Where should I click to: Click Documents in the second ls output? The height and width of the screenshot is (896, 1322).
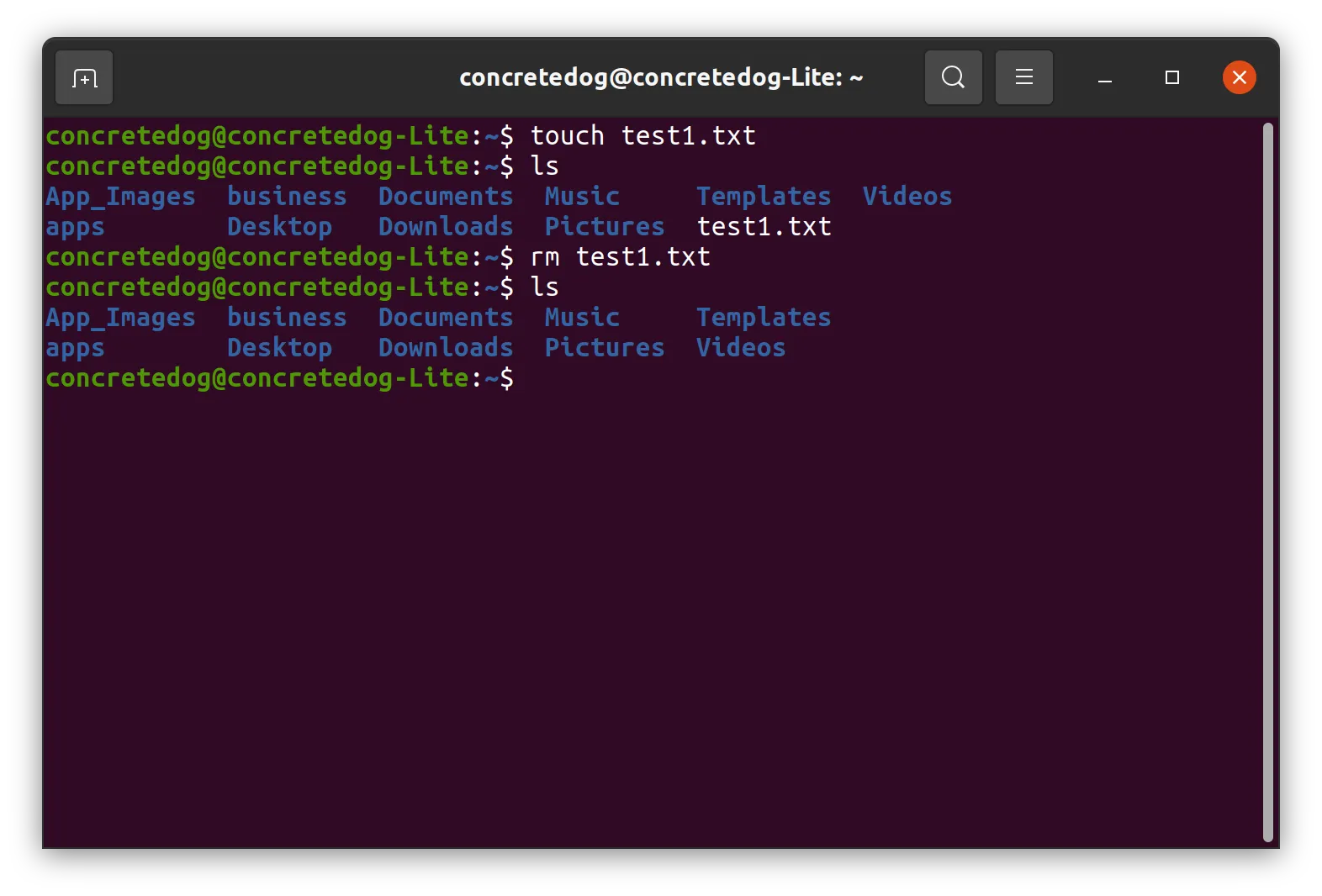click(x=446, y=317)
